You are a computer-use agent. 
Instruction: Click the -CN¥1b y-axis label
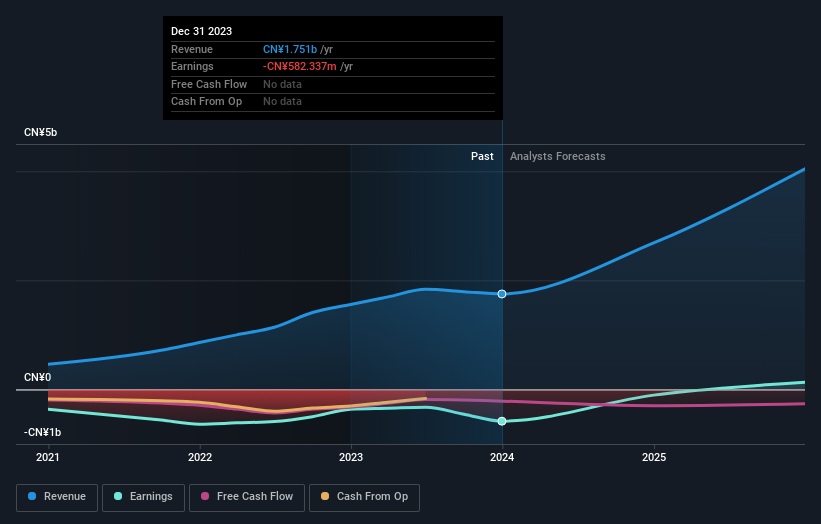coord(42,432)
